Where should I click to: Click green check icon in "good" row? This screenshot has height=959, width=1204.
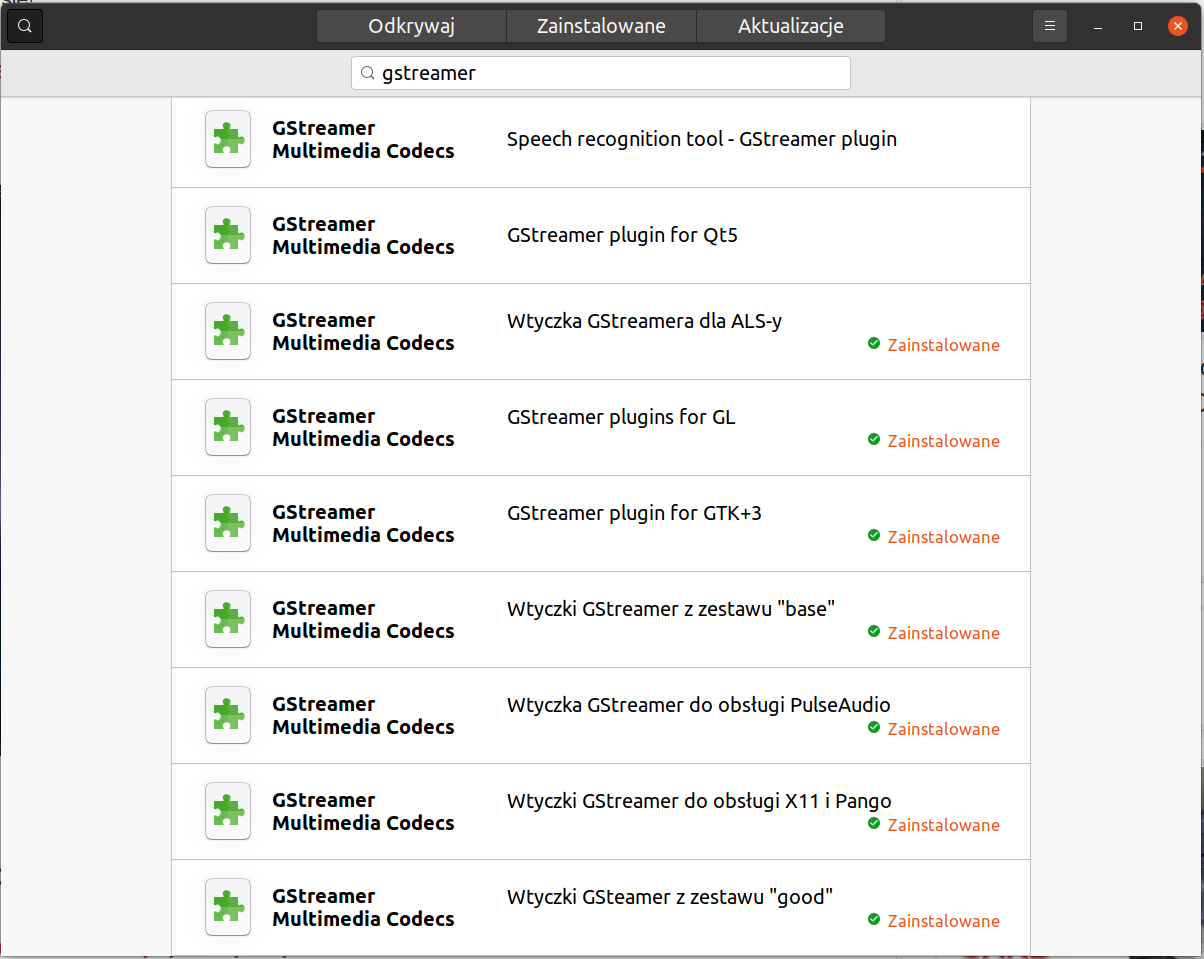tap(874, 919)
